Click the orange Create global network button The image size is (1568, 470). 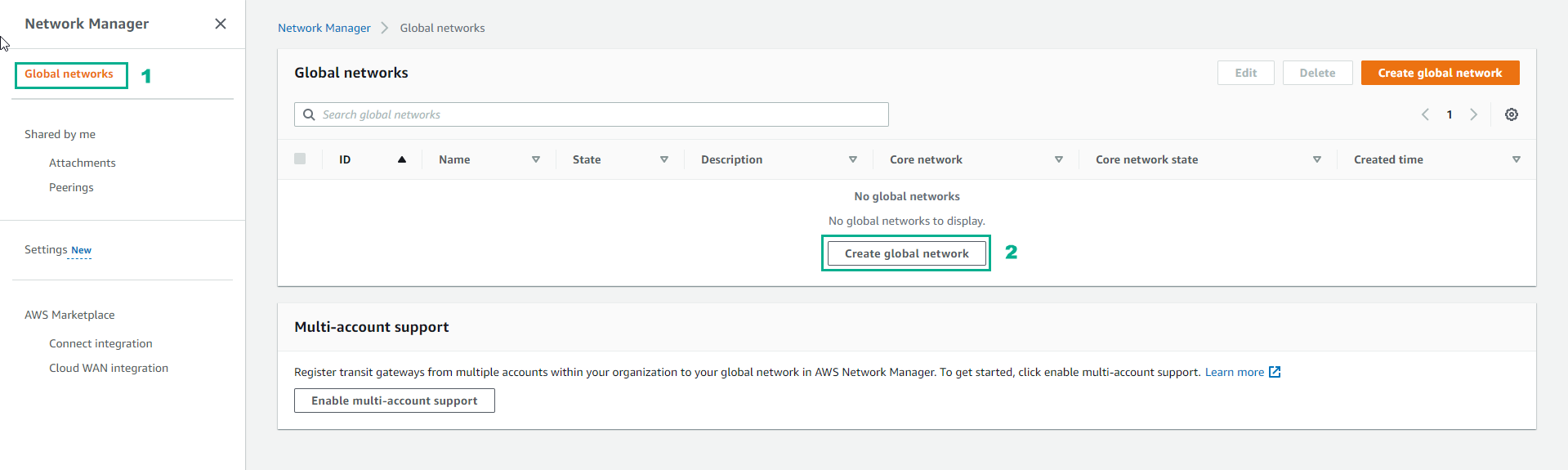tap(1440, 73)
